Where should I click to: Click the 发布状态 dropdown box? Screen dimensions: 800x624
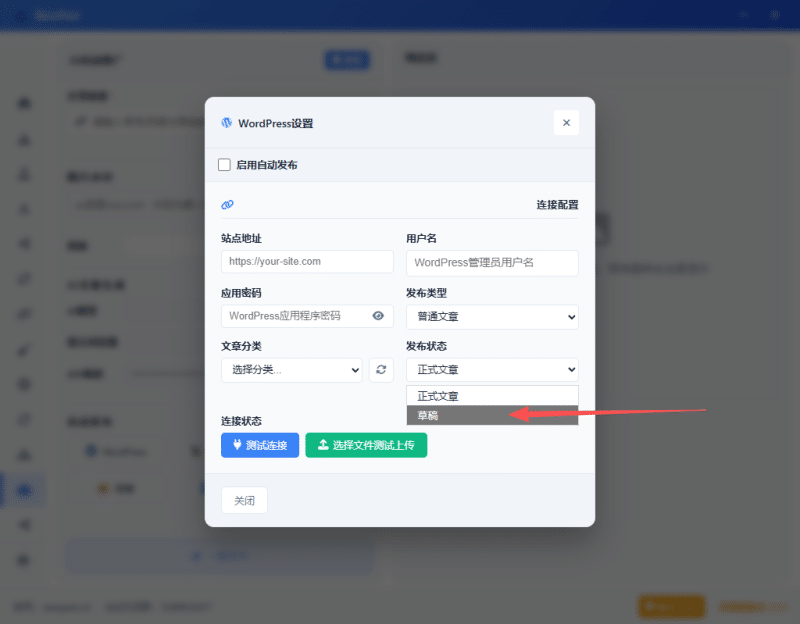coord(492,370)
